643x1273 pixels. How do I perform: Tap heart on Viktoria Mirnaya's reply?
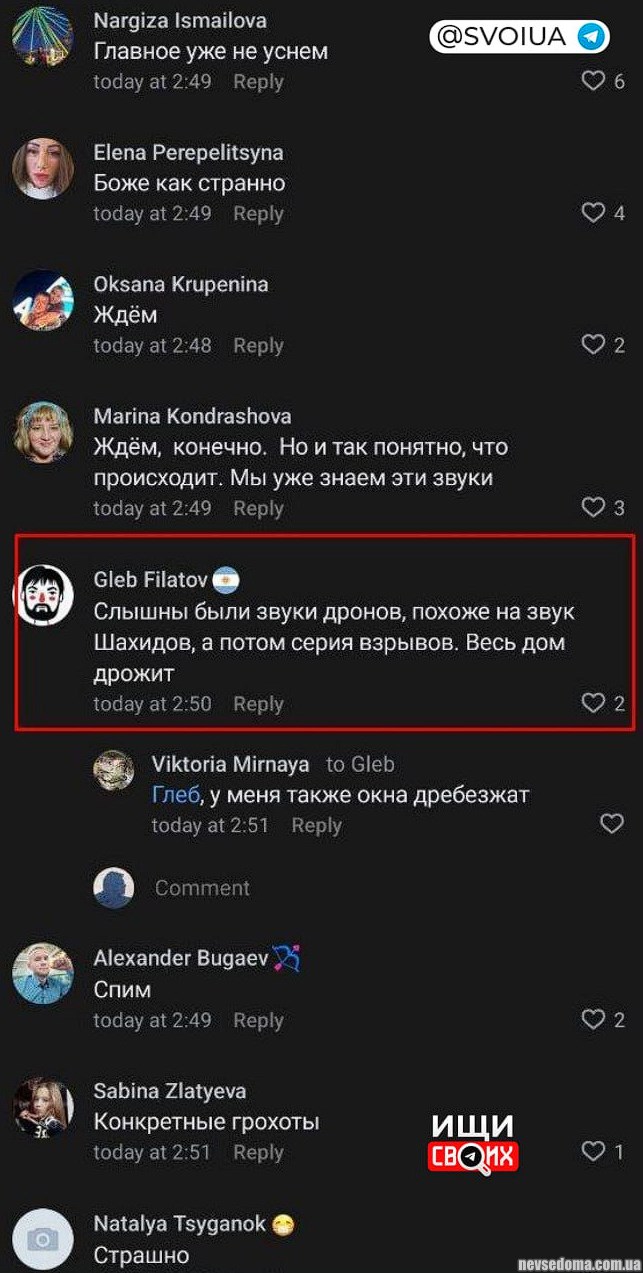coord(611,824)
